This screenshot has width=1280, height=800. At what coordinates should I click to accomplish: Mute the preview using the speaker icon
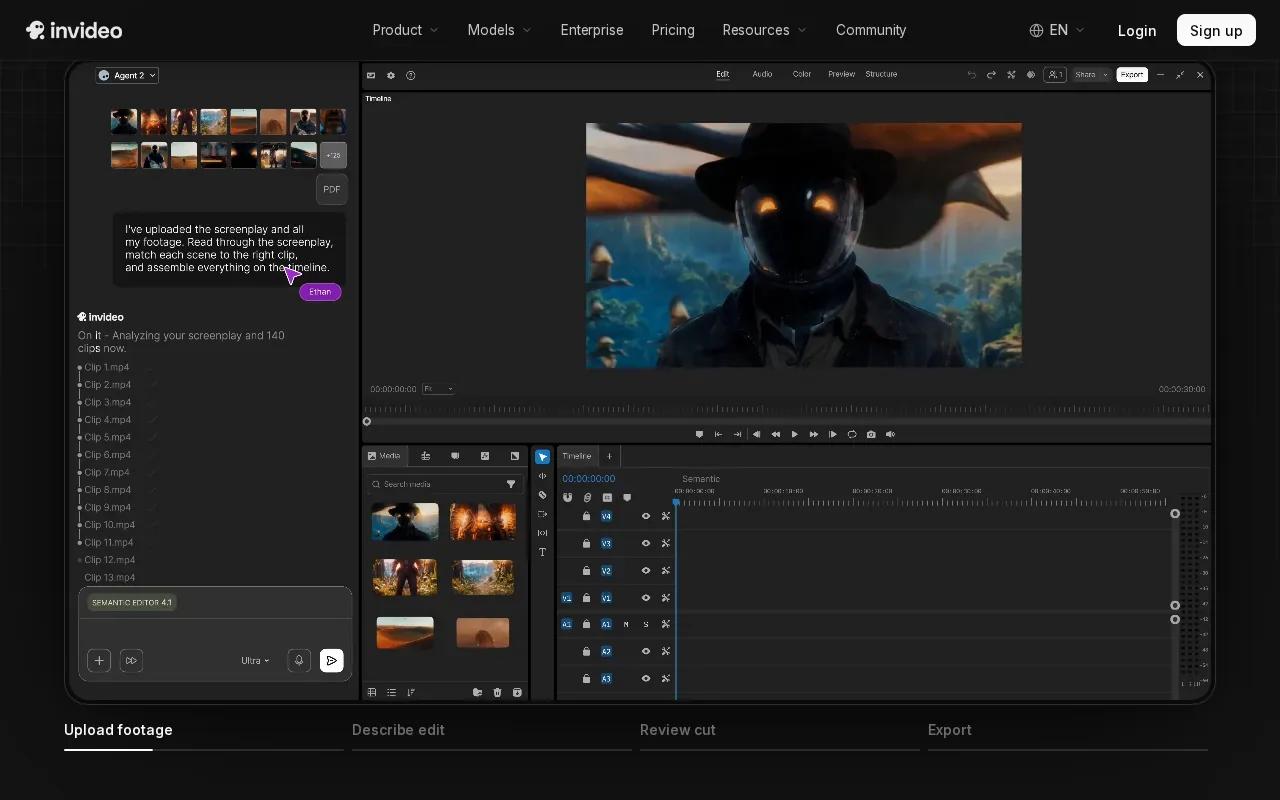point(890,434)
